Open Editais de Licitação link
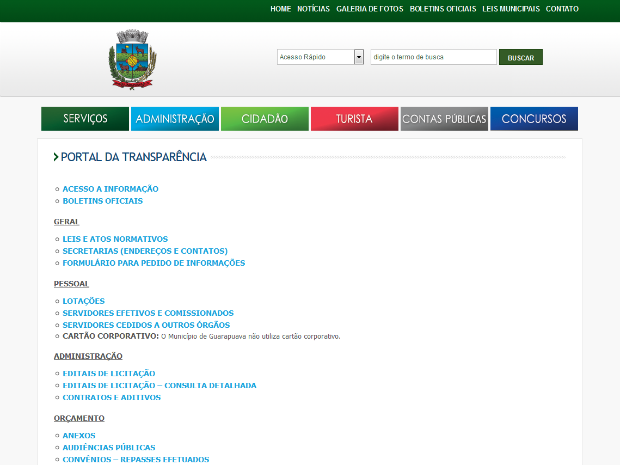 tap(108, 373)
